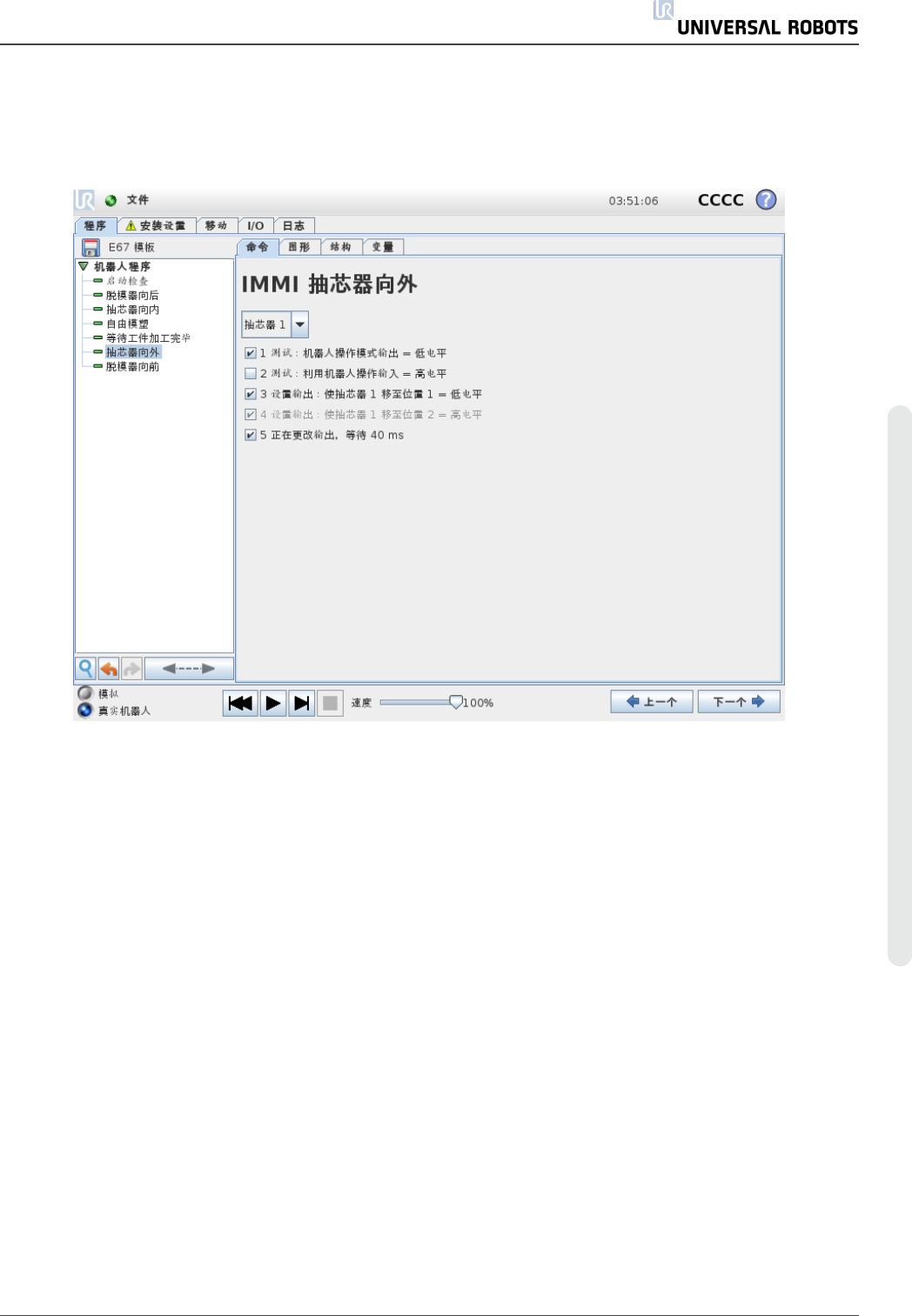
Task: Toggle checkbox 5 等待 40 ms
Action: coord(251,435)
